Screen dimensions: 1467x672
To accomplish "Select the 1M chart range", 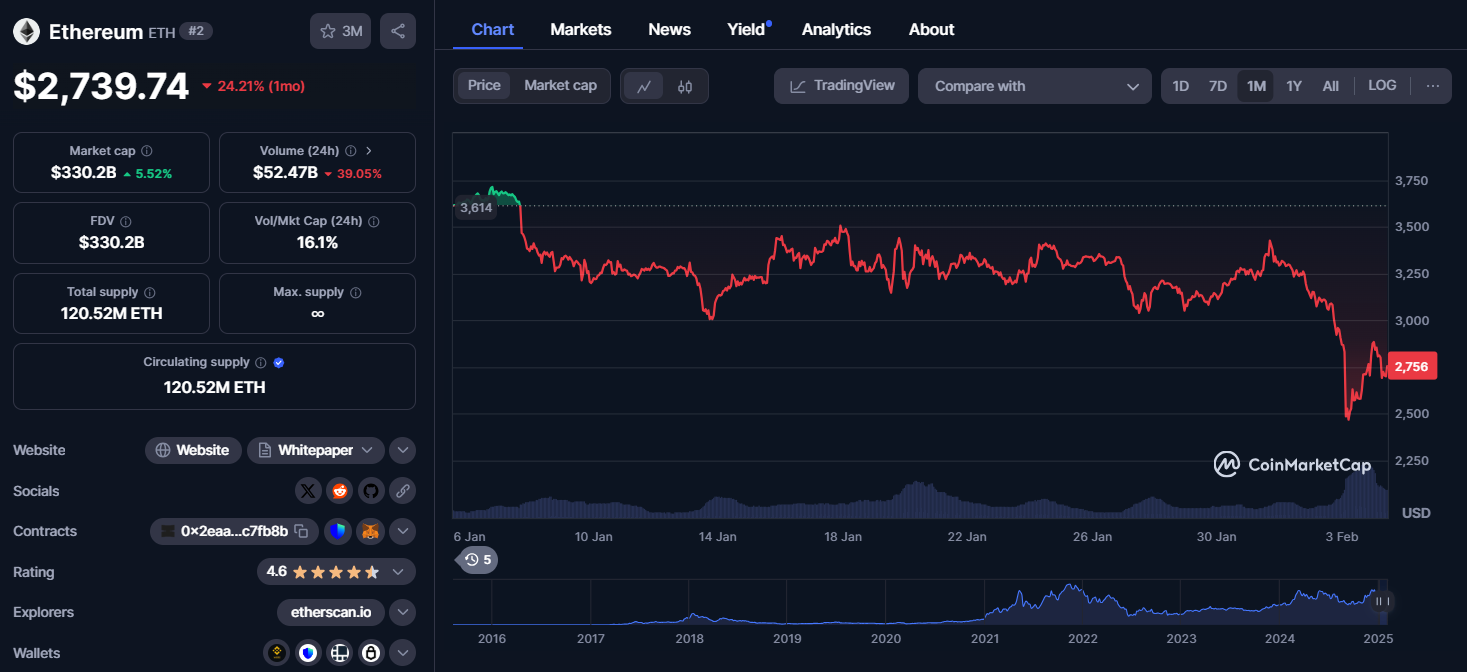I will pos(1256,86).
